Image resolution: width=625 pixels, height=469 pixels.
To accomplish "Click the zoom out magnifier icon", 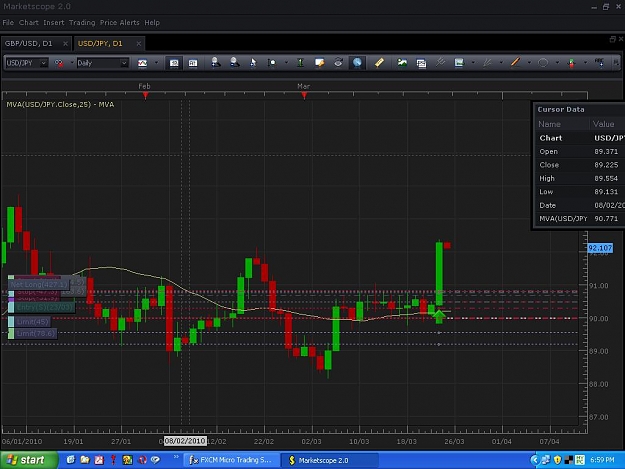I will [x=234, y=63].
